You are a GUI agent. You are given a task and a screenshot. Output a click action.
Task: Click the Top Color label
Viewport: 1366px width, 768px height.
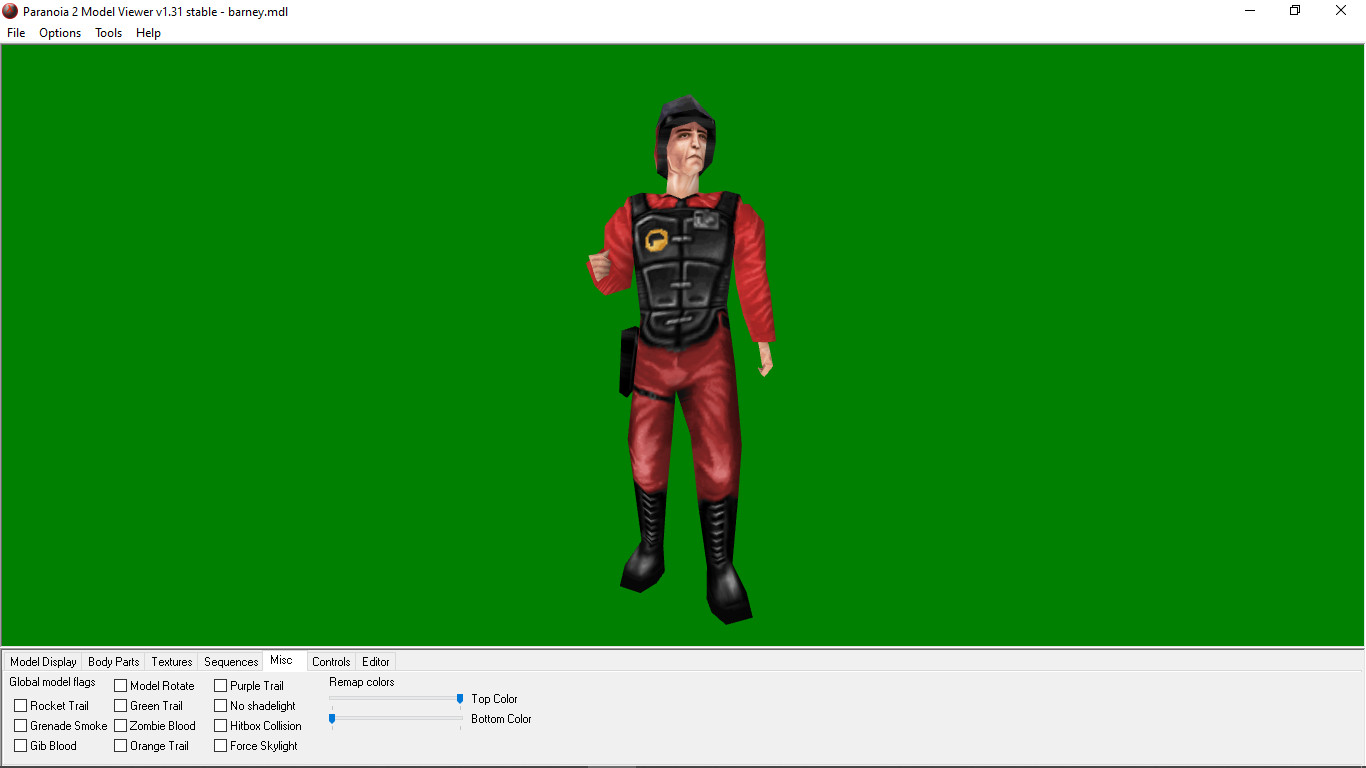(494, 699)
